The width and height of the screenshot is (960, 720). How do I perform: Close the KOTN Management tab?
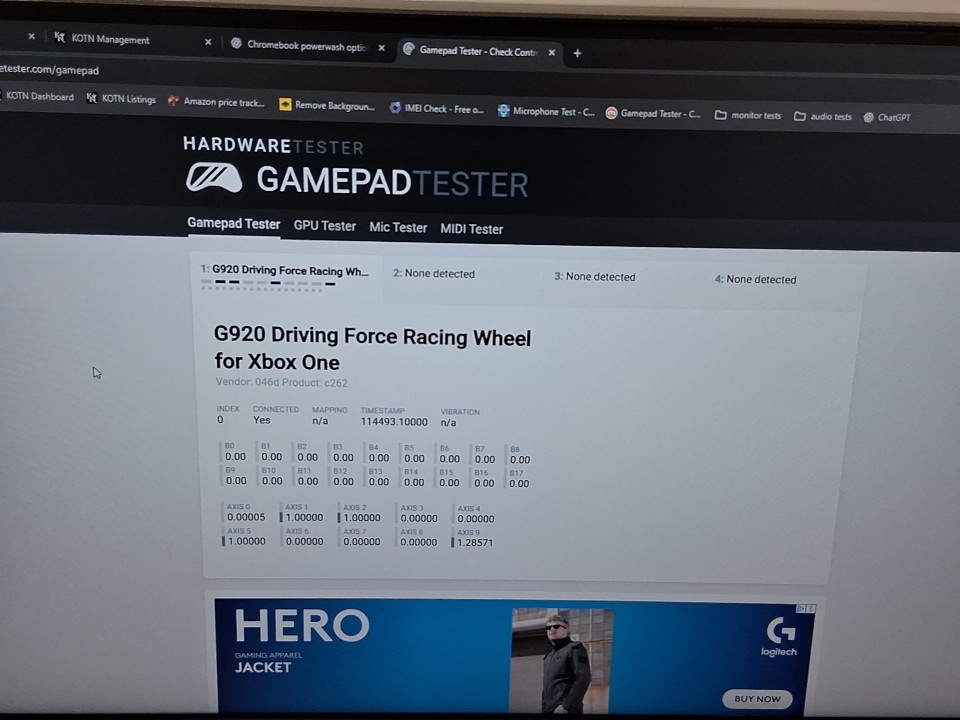[x=208, y=42]
